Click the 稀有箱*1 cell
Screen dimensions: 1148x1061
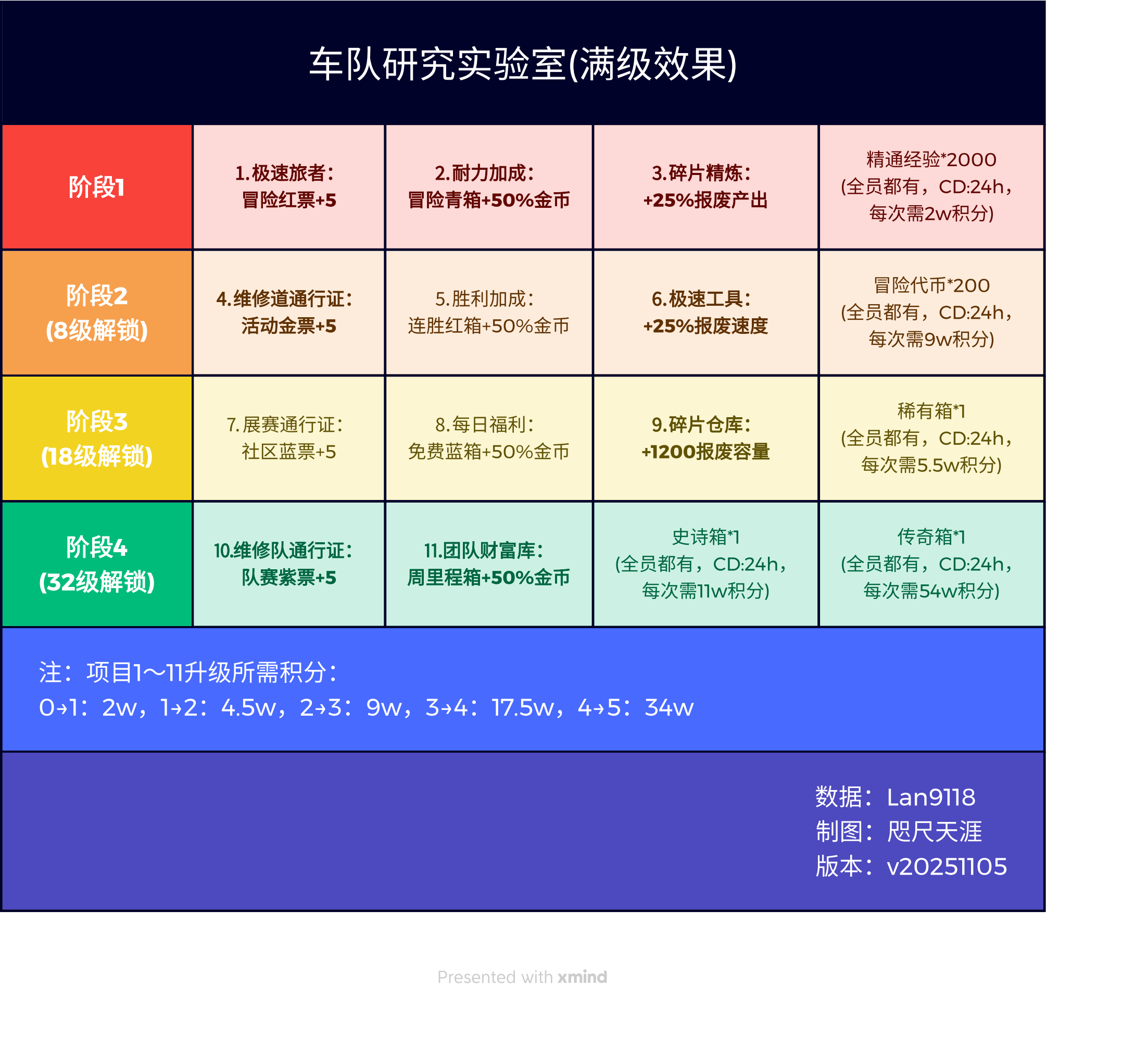point(930,439)
